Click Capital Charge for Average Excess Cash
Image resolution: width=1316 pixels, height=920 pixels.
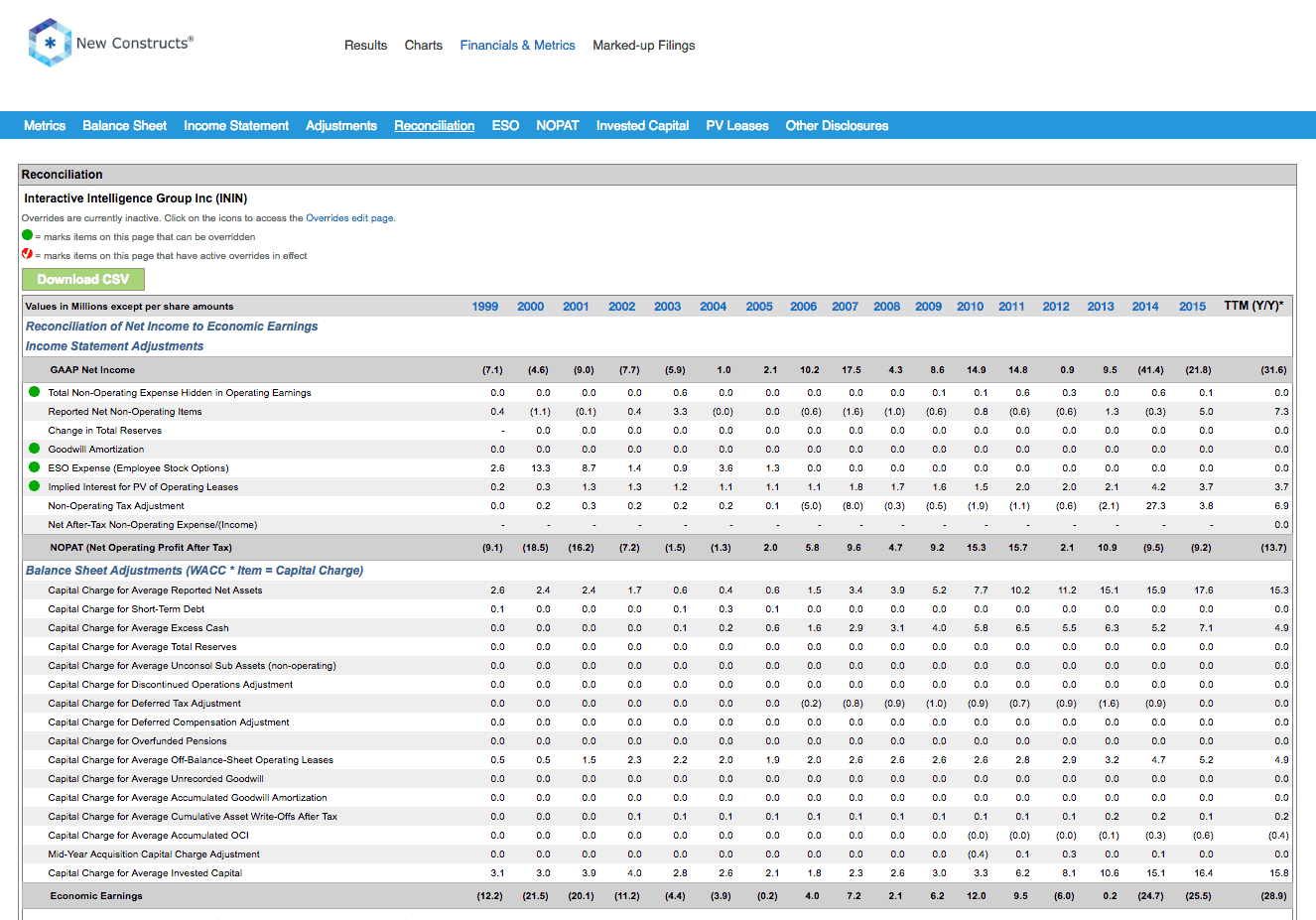click(138, 628)
